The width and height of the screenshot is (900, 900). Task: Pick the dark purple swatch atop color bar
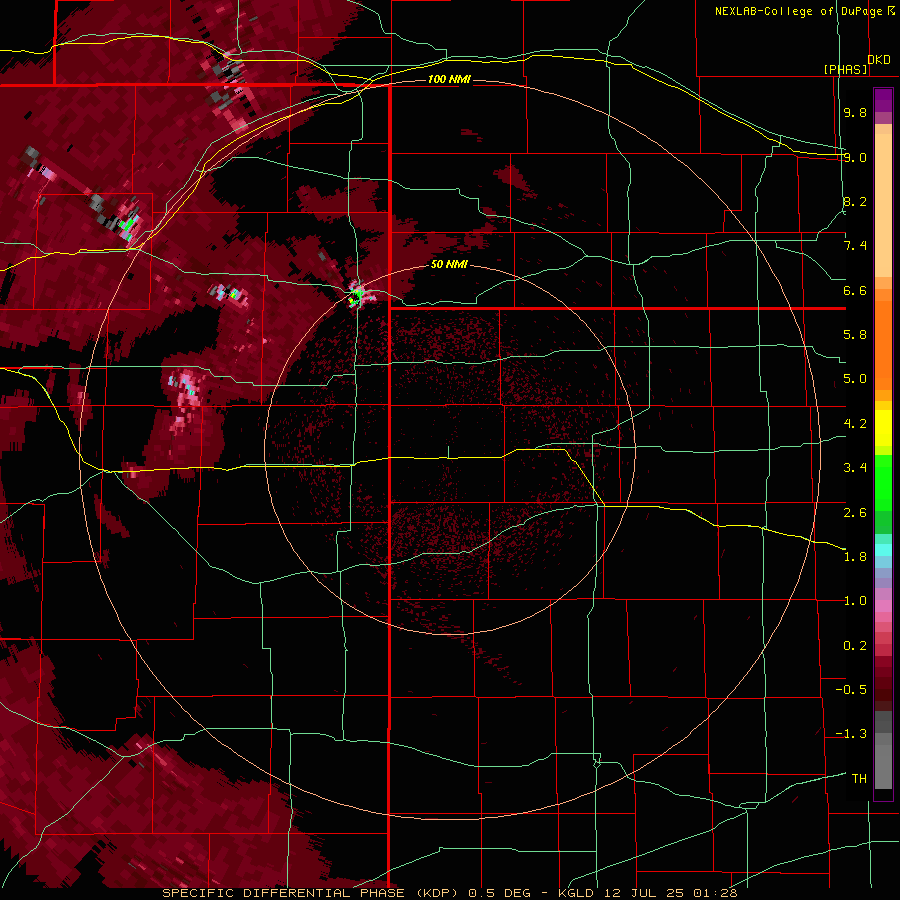tap(883, 100)
